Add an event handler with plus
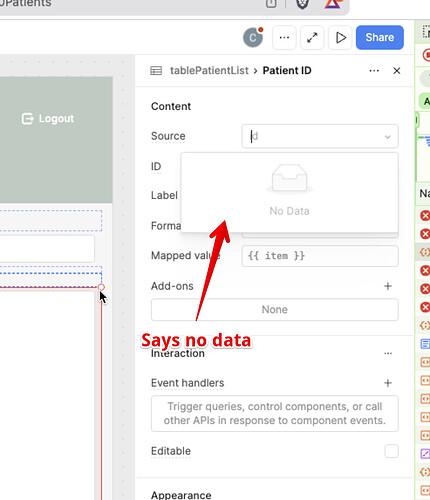430x500 pixels. (388, 383)
